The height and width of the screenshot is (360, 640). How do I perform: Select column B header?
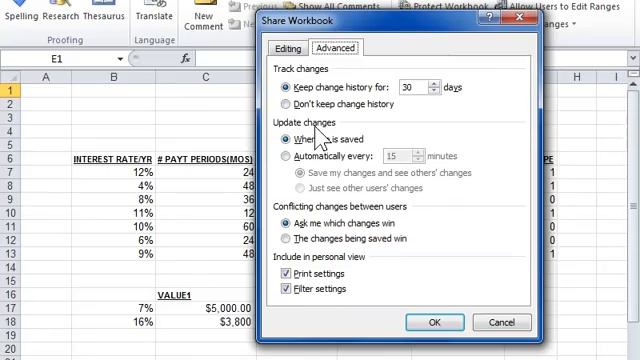click(113, 77)
